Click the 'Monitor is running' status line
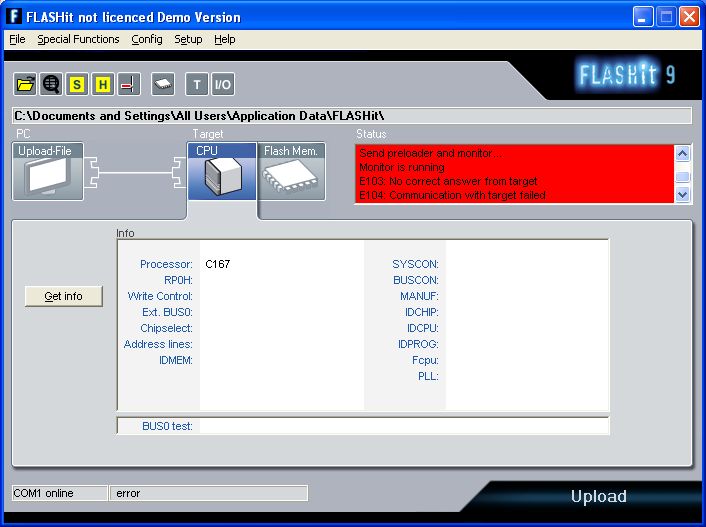The height and width of the screenshot is (527, 706). 402,168
